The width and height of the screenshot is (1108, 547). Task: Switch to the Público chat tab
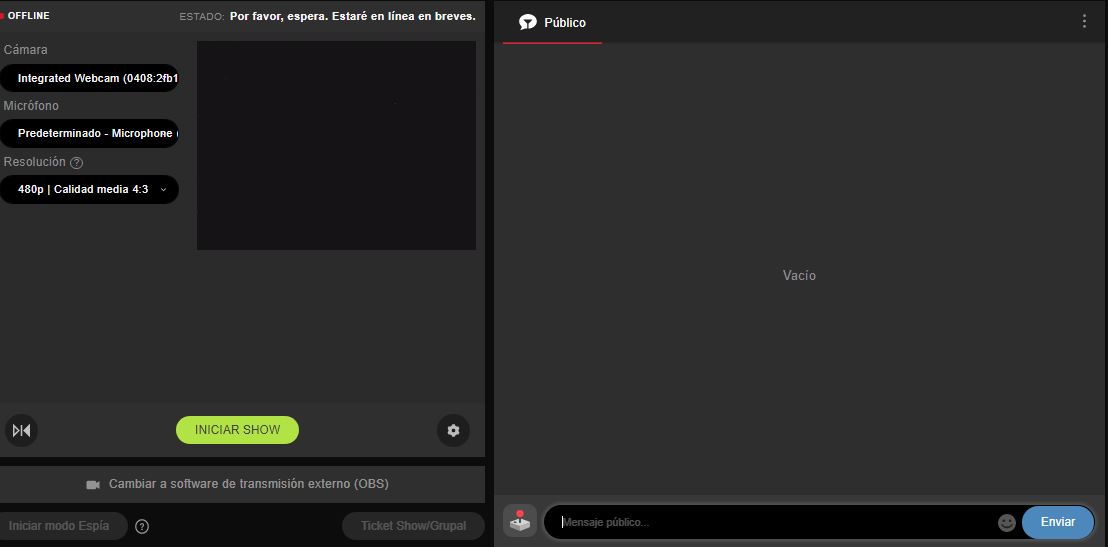tap(552, 23)
